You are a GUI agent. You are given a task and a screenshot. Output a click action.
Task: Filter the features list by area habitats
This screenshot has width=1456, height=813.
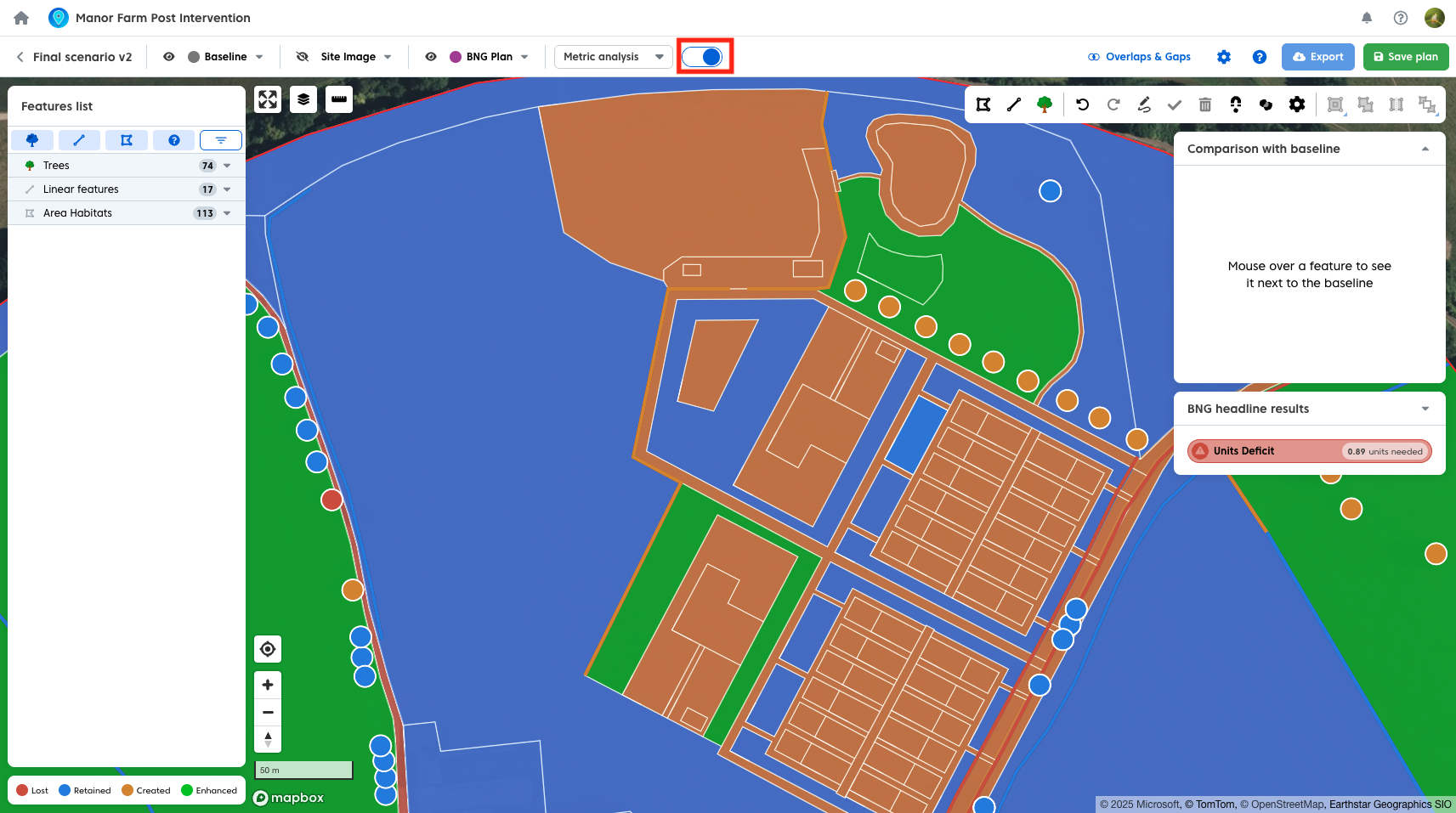click(127, 140)
